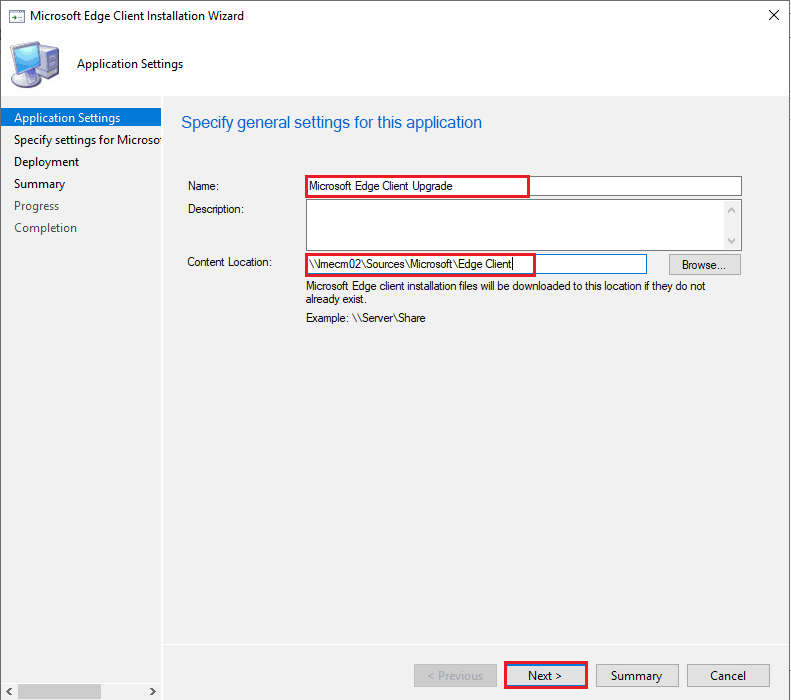This screenshot has height=700, width=791.
Task: Click the computer icon beside the Application Settings header
Action: [33, 64]
